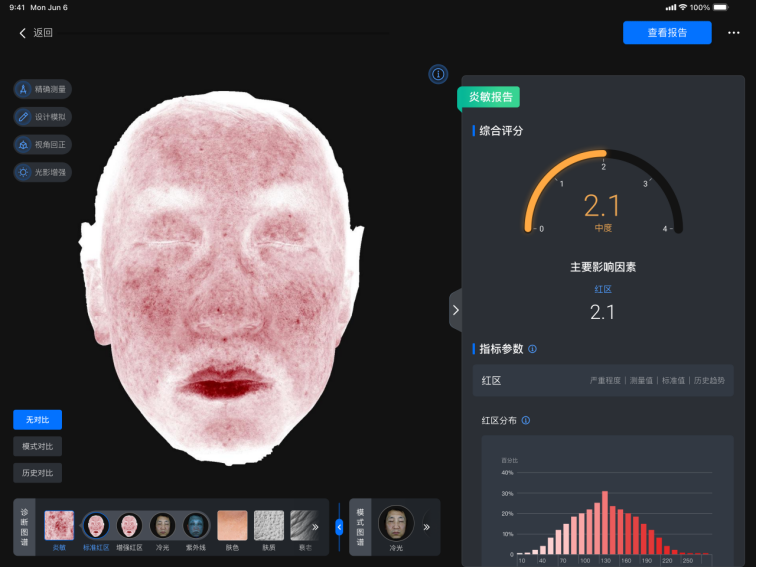Switch to 历史对比 history comparison
This screenshot has height=567, width=757.
[38, 473]
